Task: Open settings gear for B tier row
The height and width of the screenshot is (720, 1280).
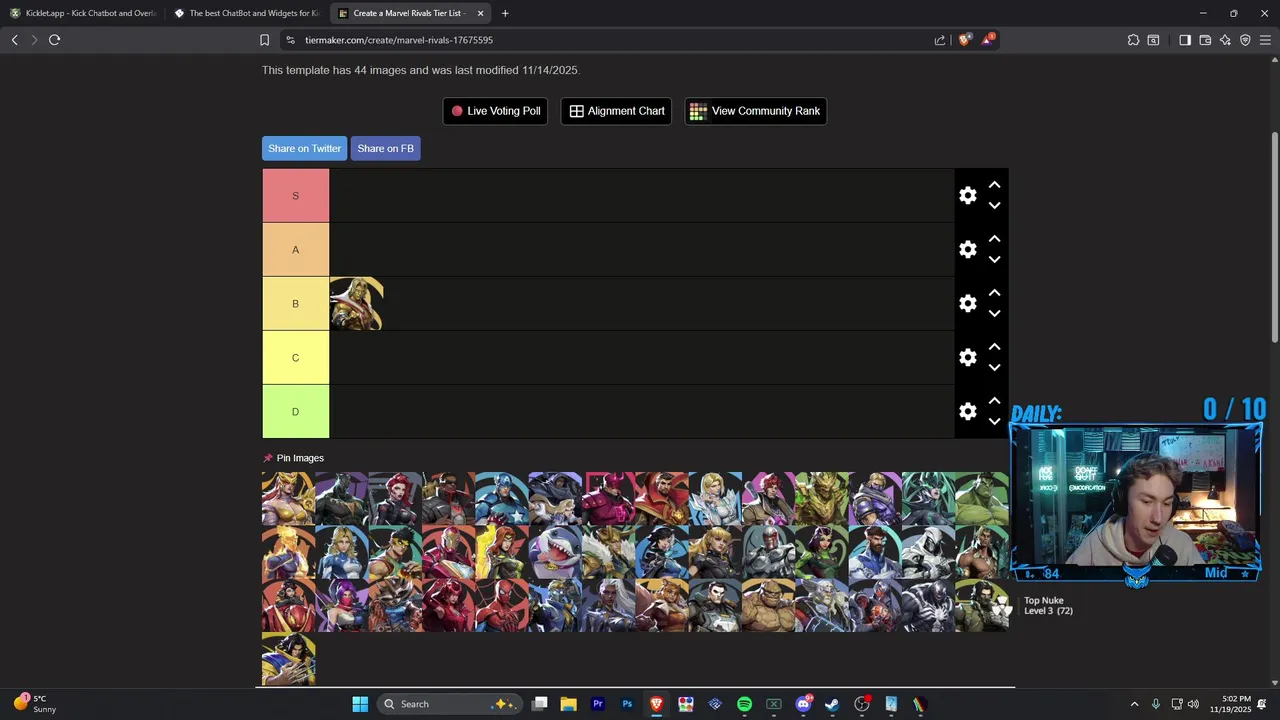Action: [x=967, y=304]
